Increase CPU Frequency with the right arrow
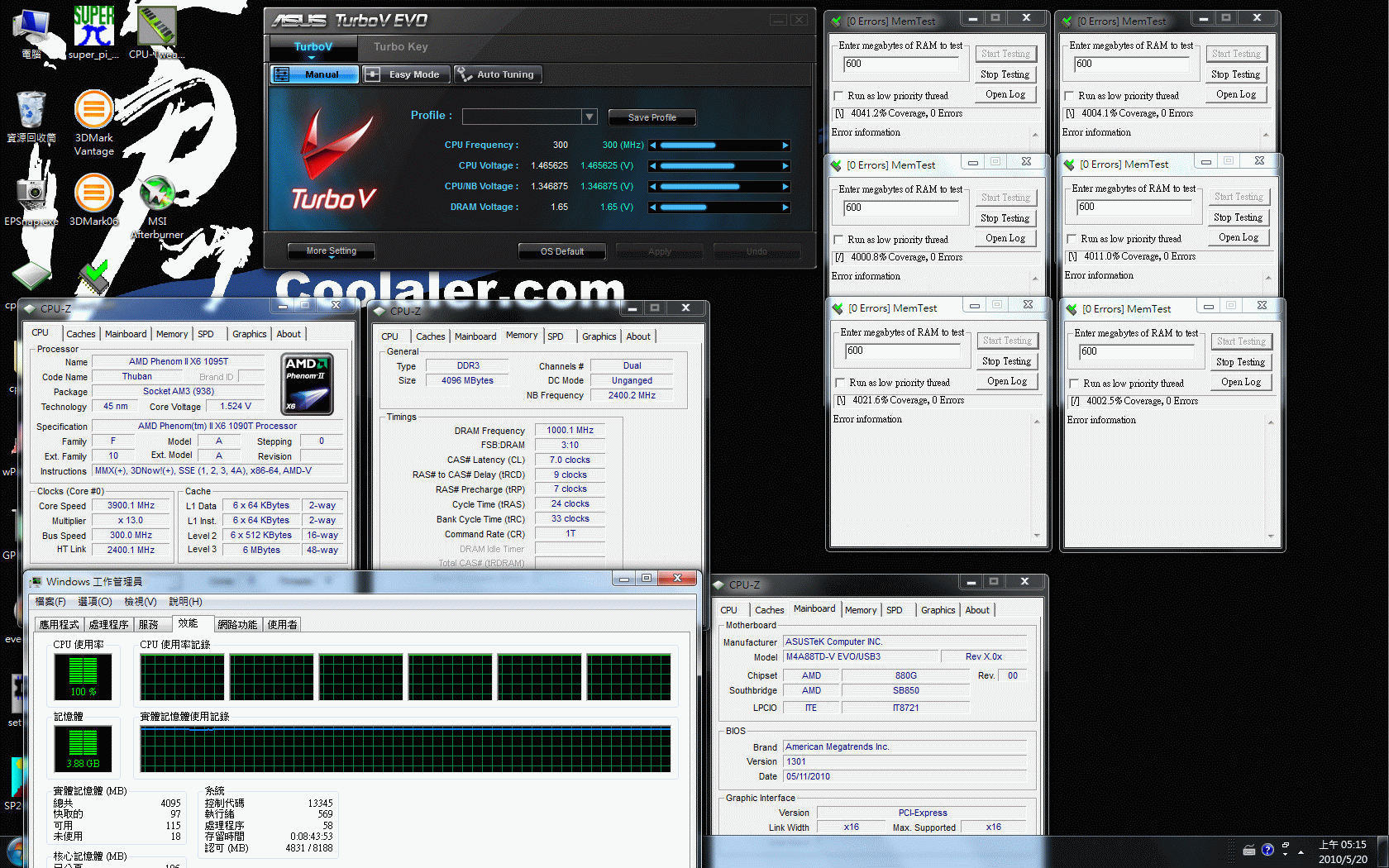 coord(785,145)
